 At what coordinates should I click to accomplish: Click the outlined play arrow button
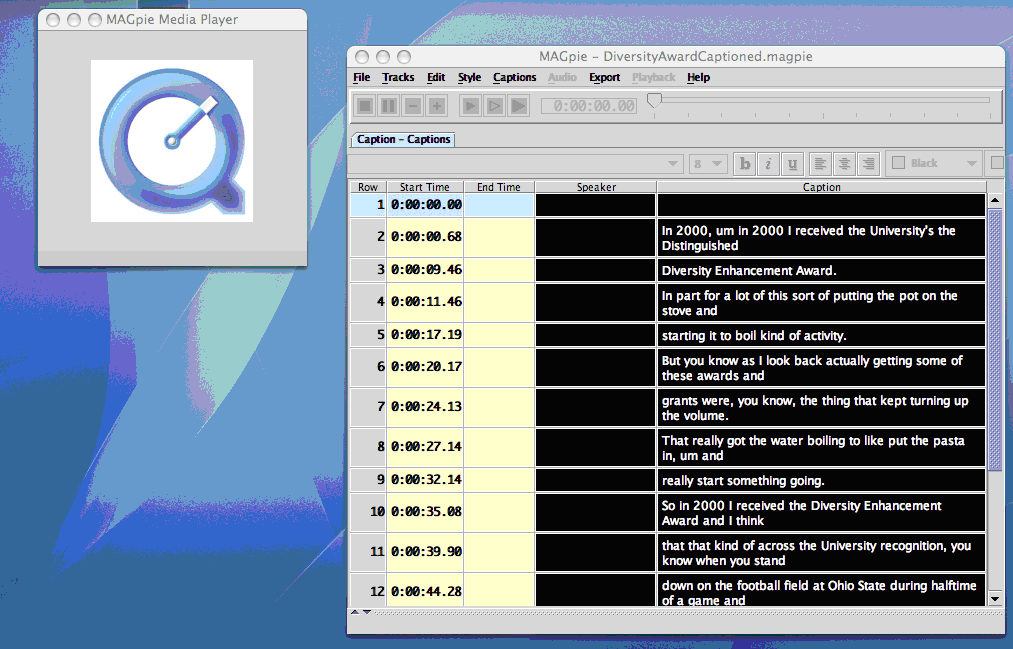click(494, 105)
